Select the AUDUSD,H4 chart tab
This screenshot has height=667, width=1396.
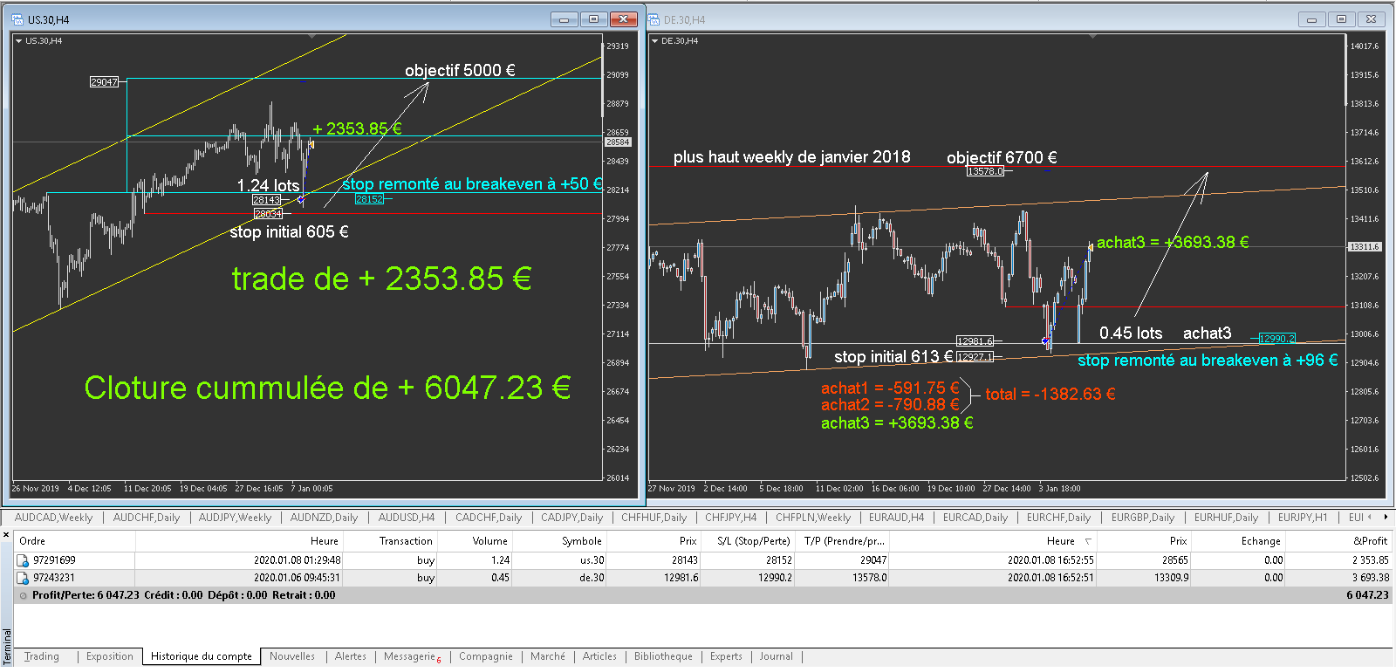406,518
